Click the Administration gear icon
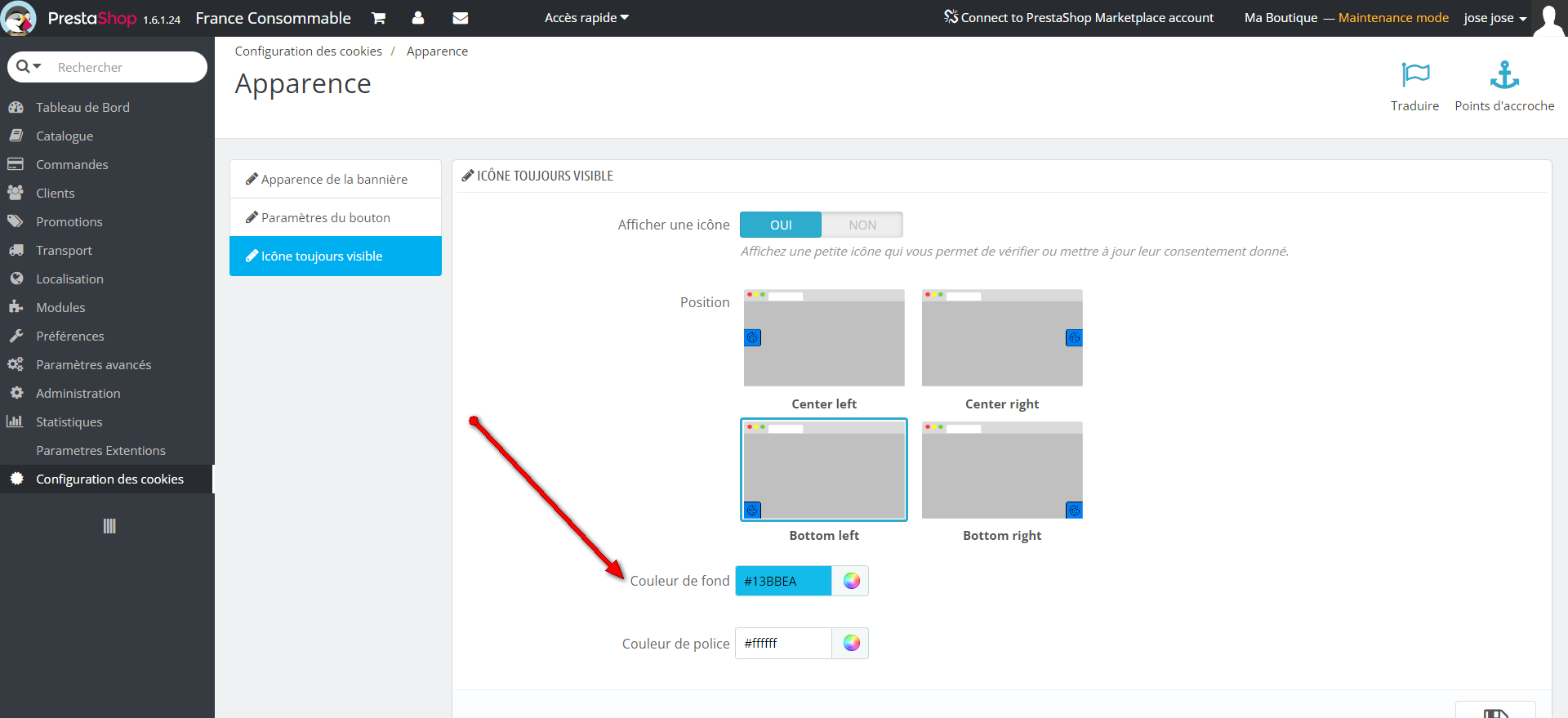1568x718 pixels. click(16, 393)
